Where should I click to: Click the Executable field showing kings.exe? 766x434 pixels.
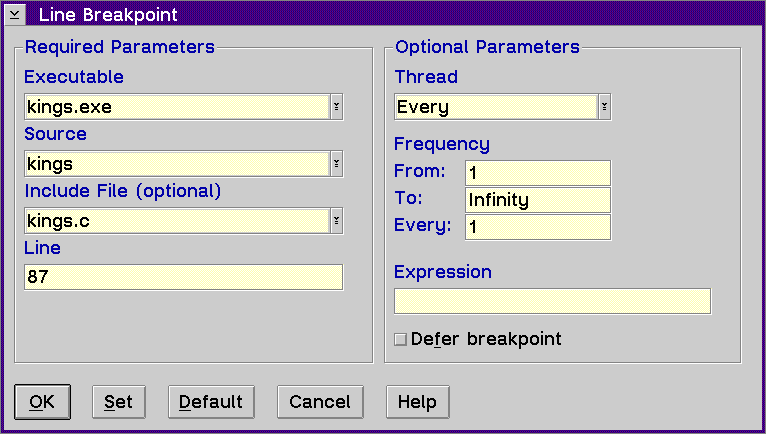click(x=177, y=107)
